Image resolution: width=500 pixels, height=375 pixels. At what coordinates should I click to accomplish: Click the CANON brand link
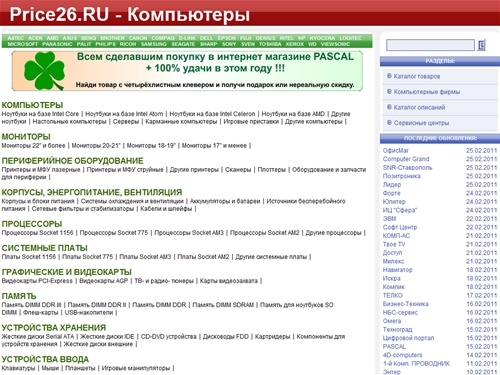(x=138, y=38)
